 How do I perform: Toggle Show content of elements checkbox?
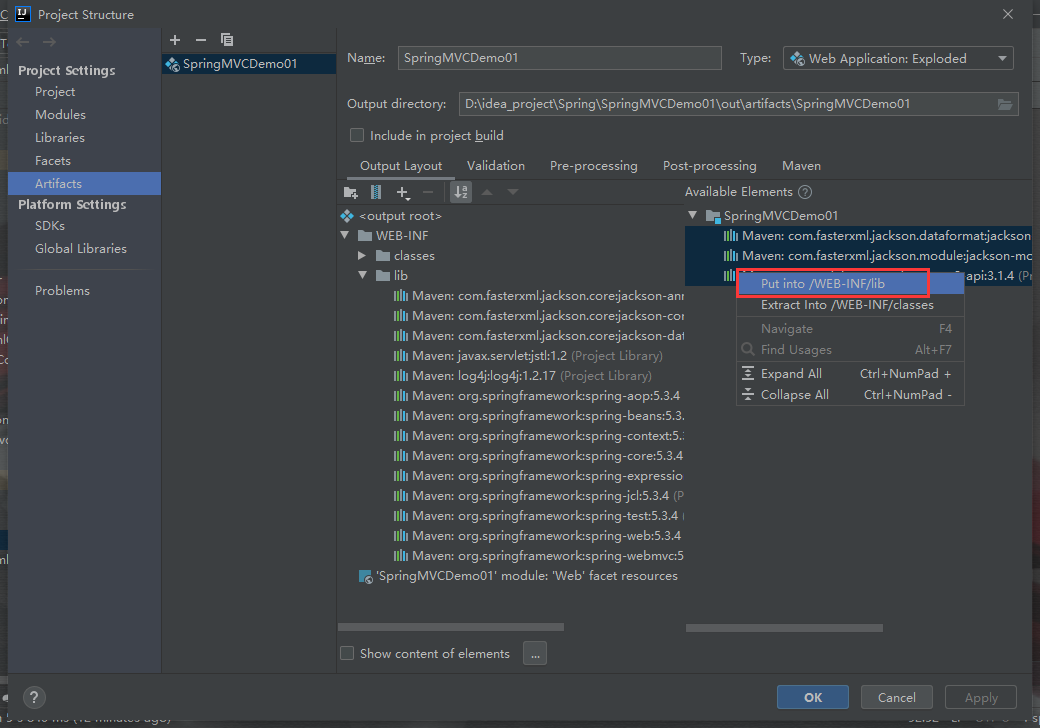(x=347, y=653)
